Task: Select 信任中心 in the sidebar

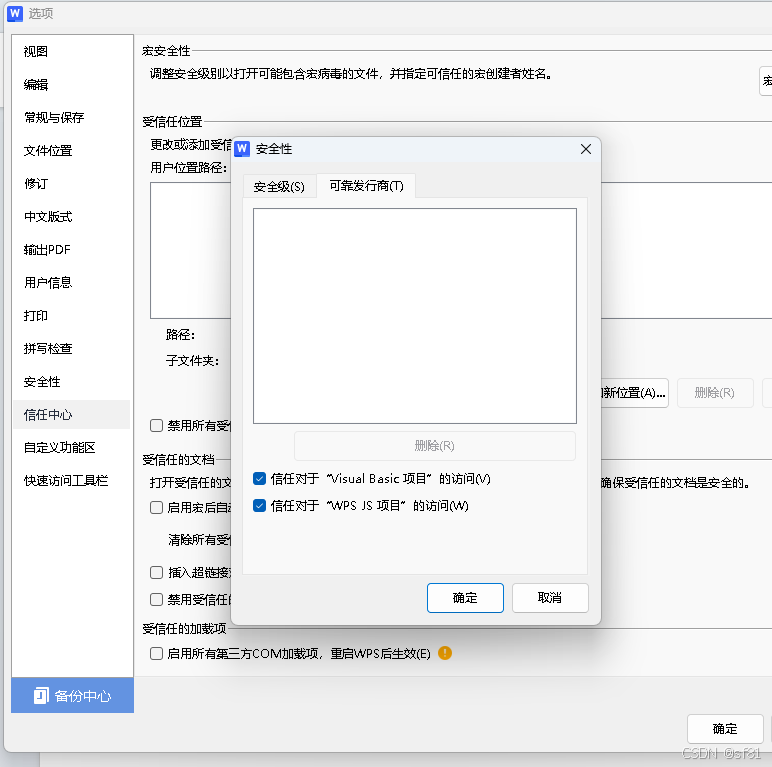Action: tap(71, 414)
